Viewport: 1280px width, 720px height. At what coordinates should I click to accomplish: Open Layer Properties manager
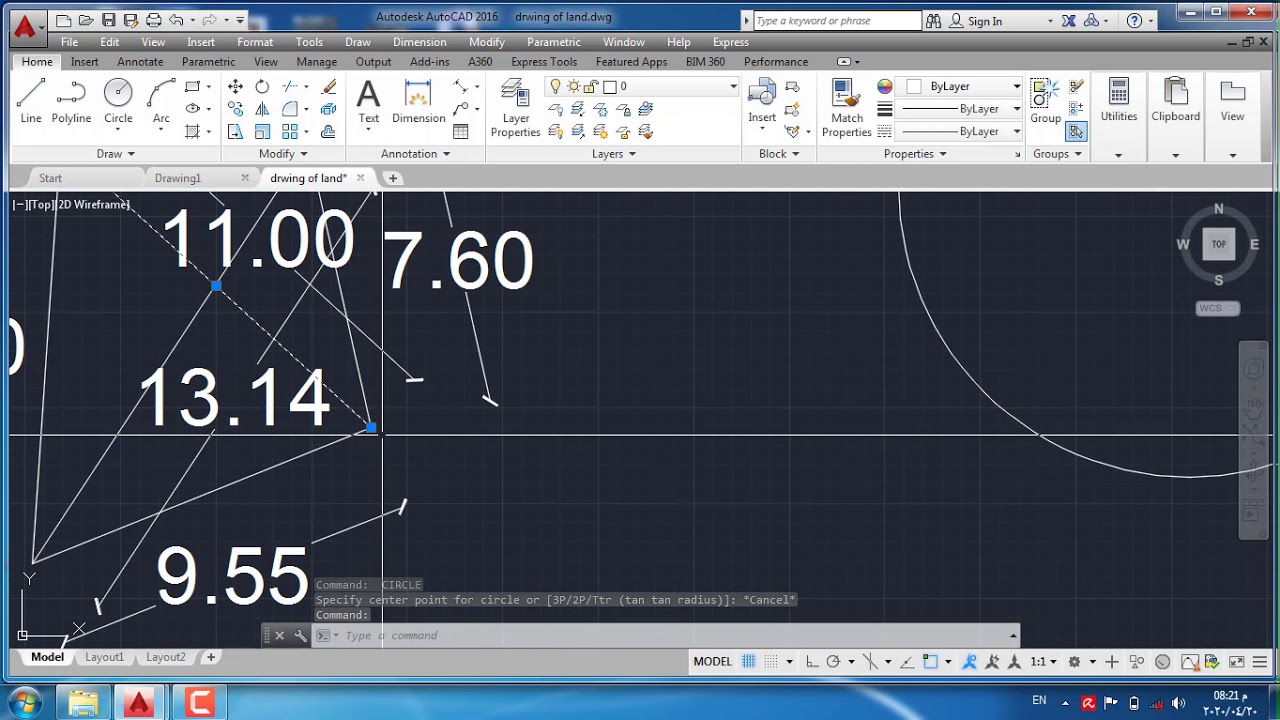coord(515,108)
